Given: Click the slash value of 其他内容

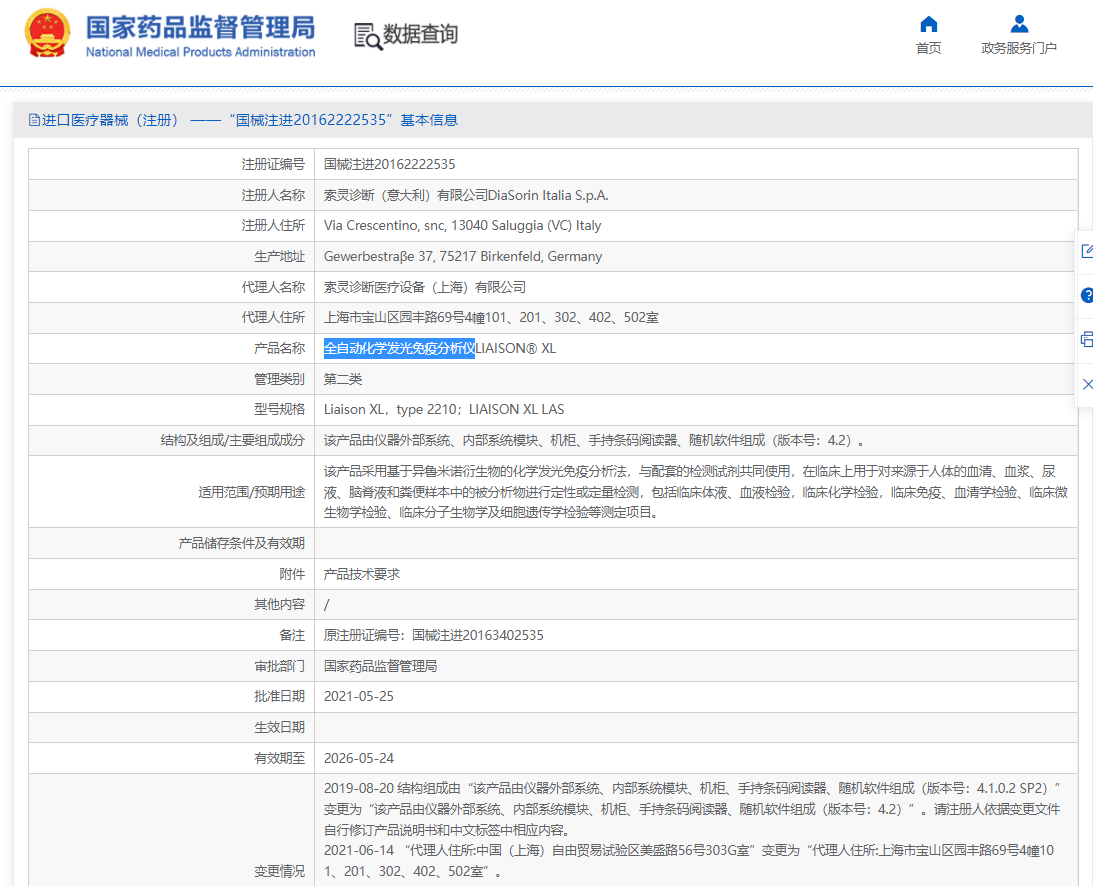Looking at the screenshot, I should [327, 604].
